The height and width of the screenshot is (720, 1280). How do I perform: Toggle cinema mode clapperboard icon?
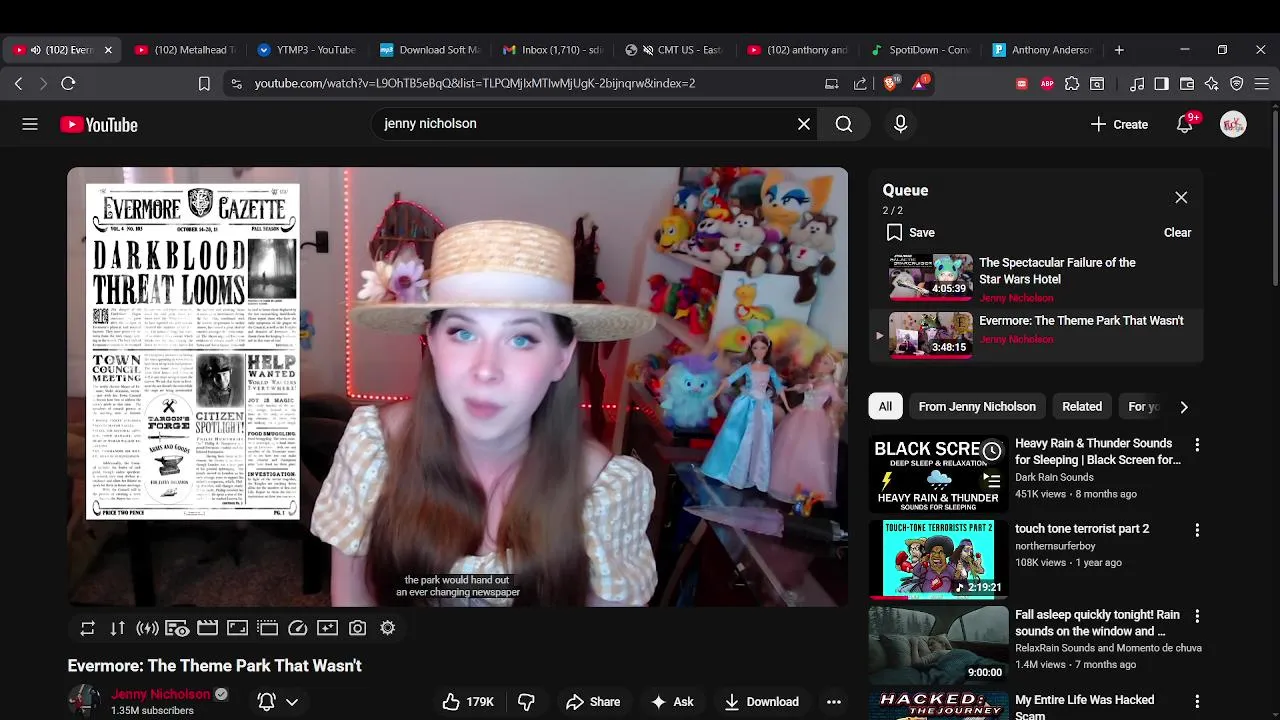pos(207,628)
